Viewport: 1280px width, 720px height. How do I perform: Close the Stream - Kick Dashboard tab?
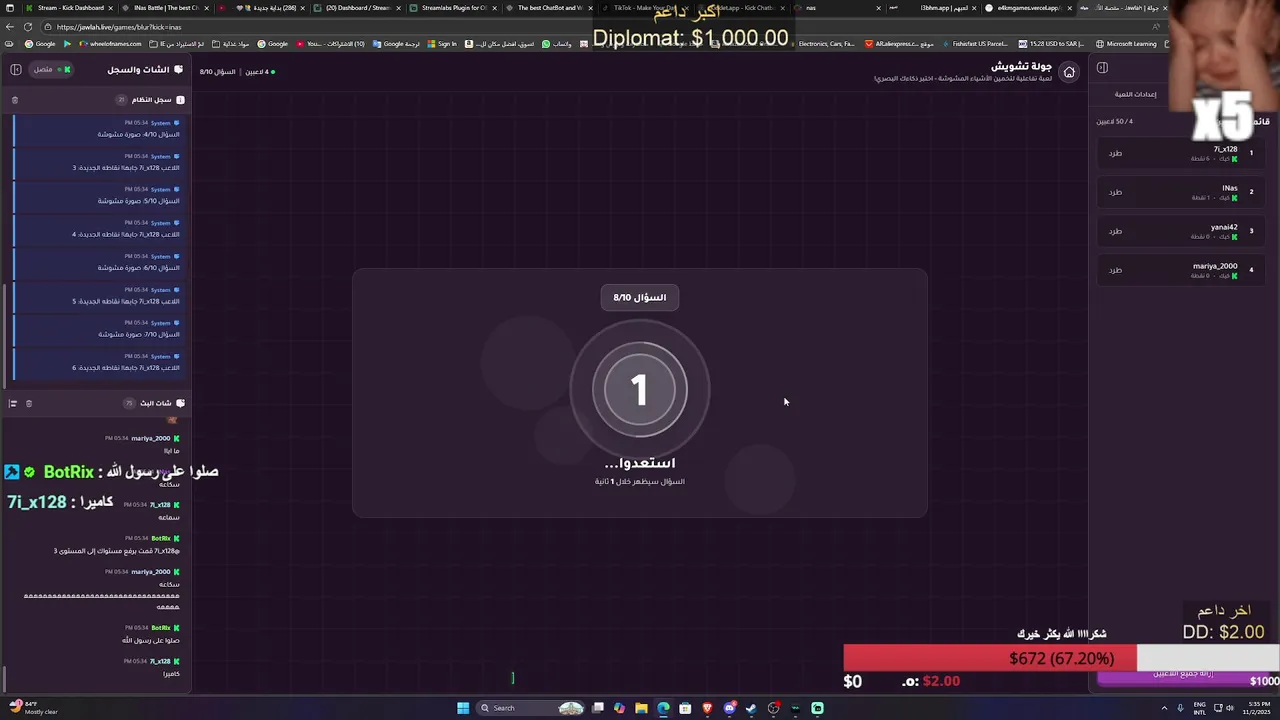click(111, 8)
